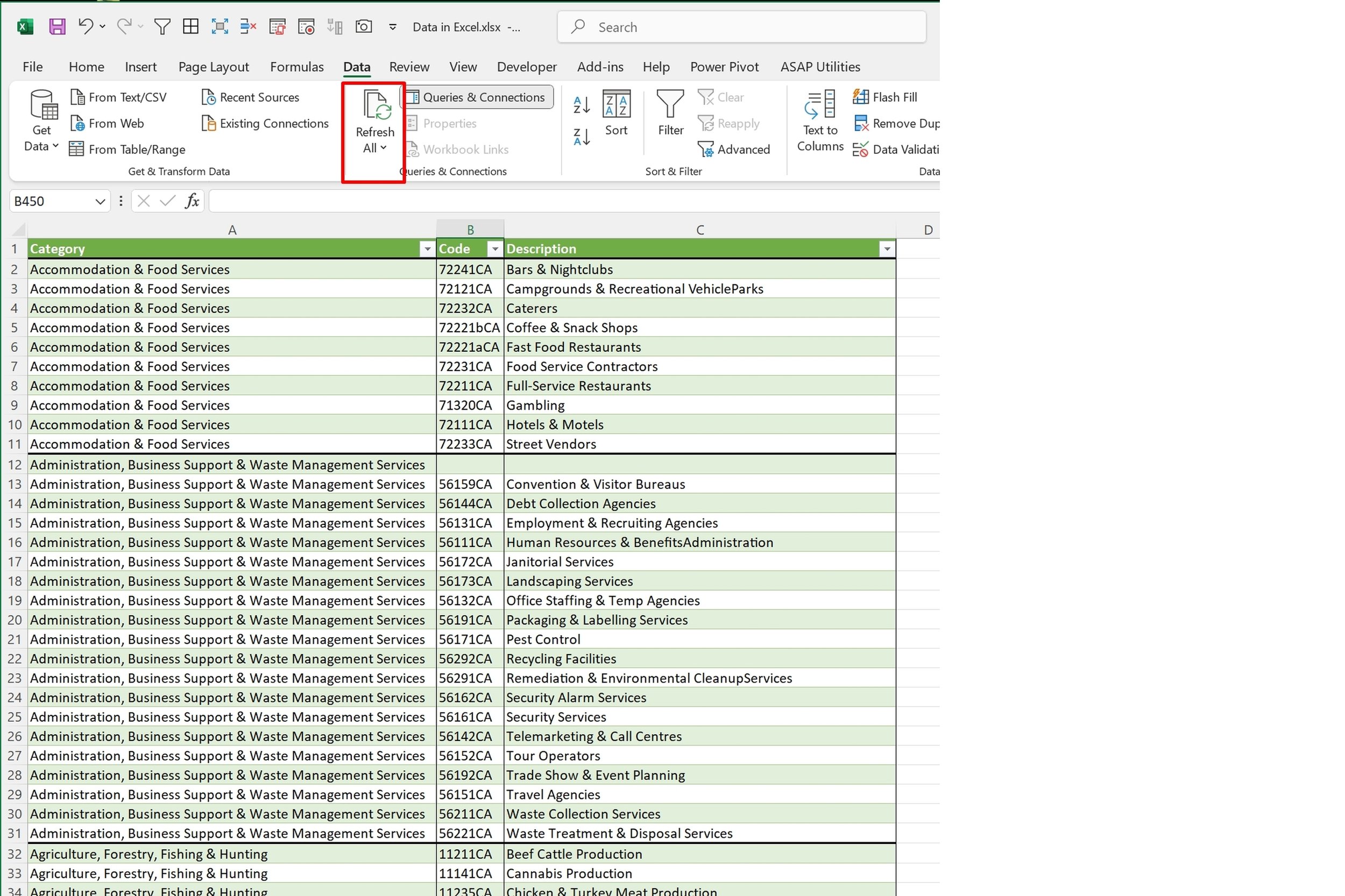
Task: Select cell 'Pest Control'
Action: (x=699, y=639)
